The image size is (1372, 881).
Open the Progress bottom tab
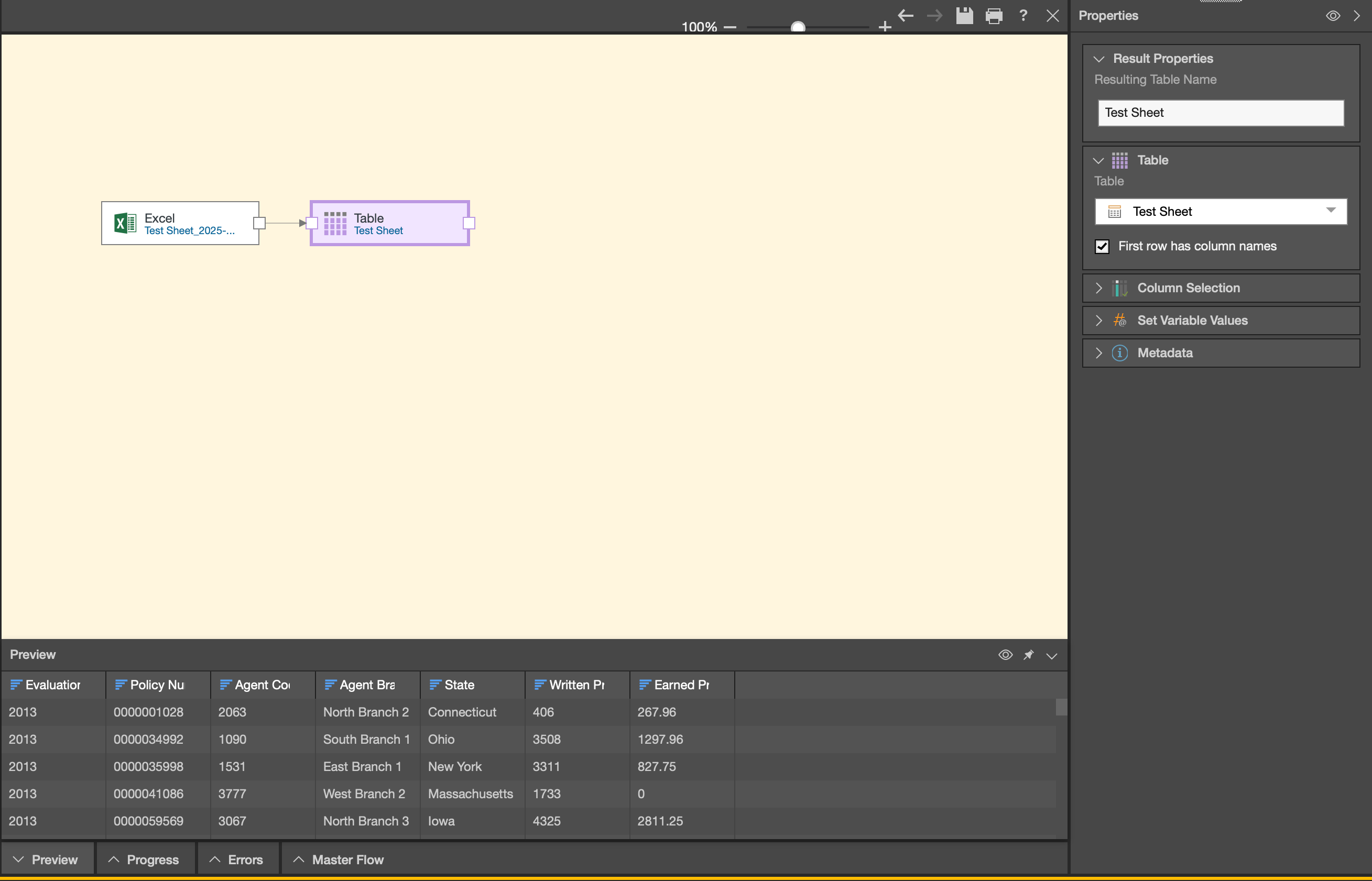tap(145, 860)
